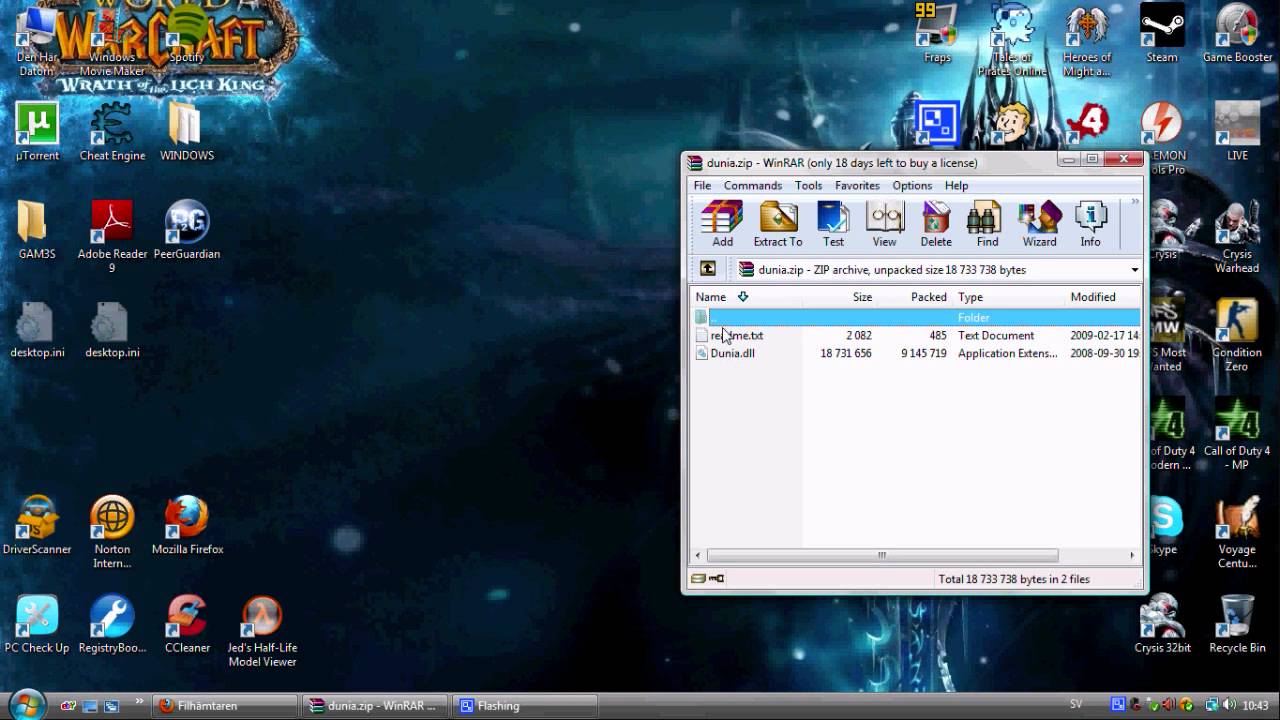Click the Extract To toolbar button

(x=778, y=224)
